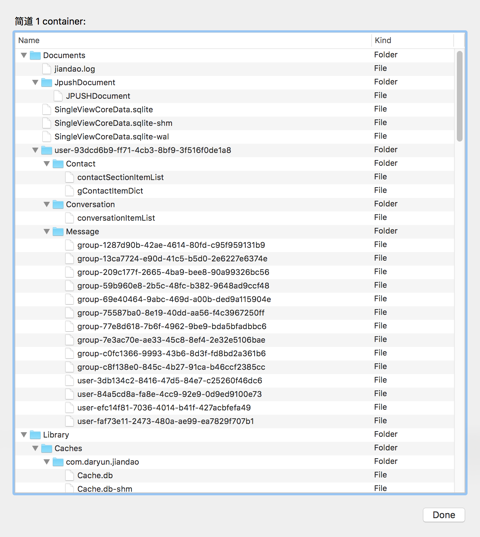Click the gContactItemDict file icon
This screenshot has width=480, height=537.
[x=70, y=191]
